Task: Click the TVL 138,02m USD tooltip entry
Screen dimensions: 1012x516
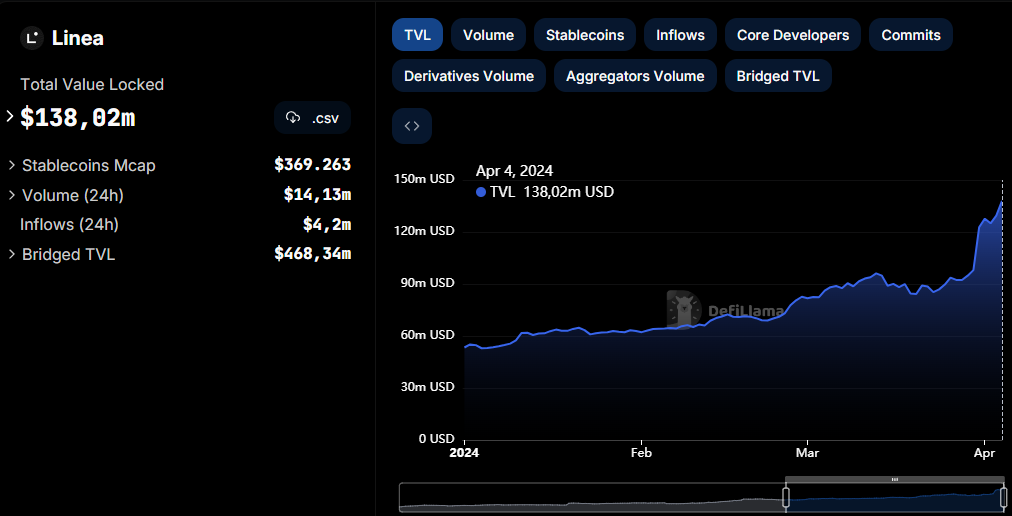Action: point(545,192)
